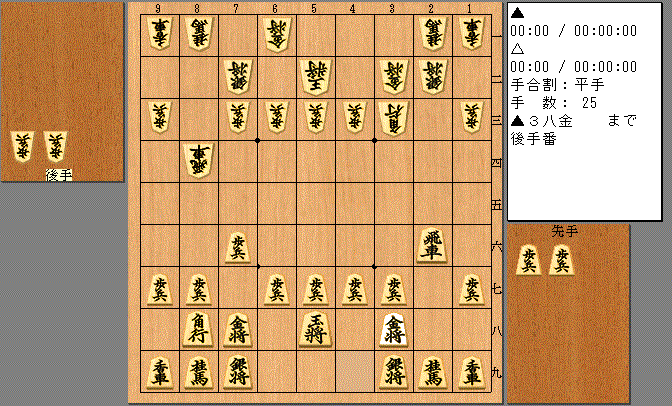Select Gote's knight on square 2一

click(x=432, y=34)
